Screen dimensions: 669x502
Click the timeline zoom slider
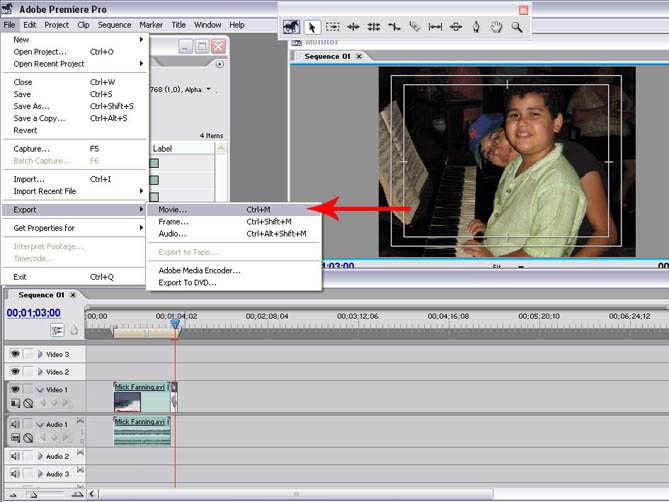[x=33, y=494]
